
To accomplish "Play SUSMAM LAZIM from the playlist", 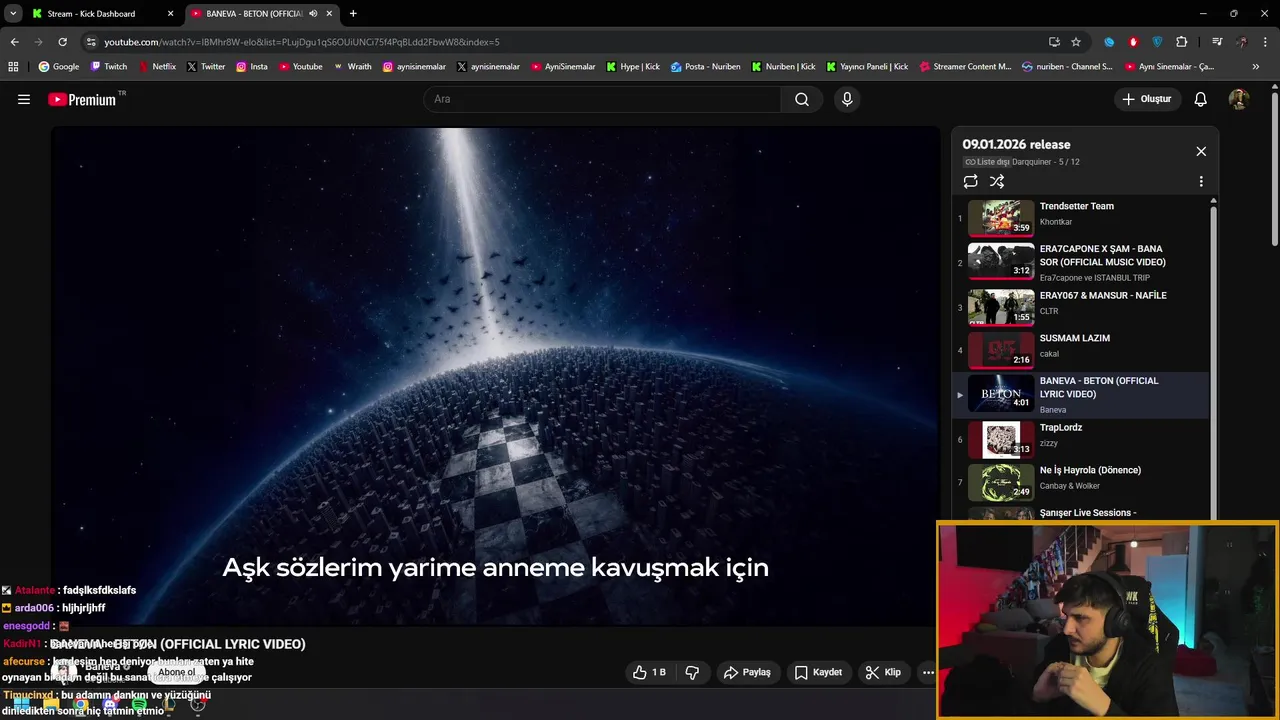I will click(1082, 350).
